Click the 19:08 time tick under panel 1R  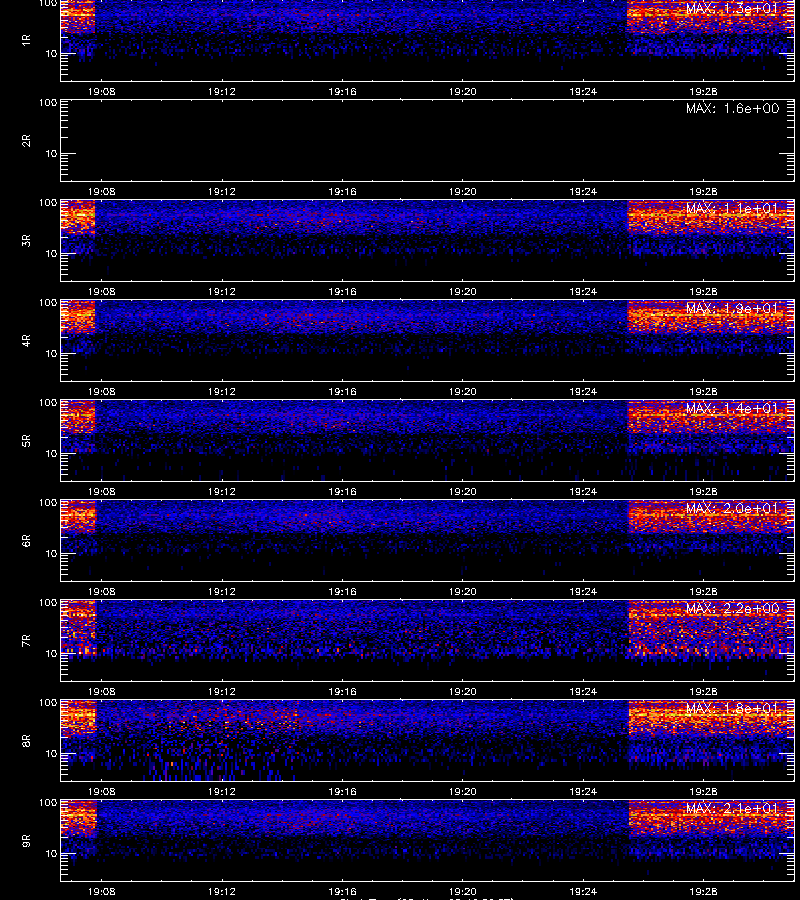coord(102,92)
